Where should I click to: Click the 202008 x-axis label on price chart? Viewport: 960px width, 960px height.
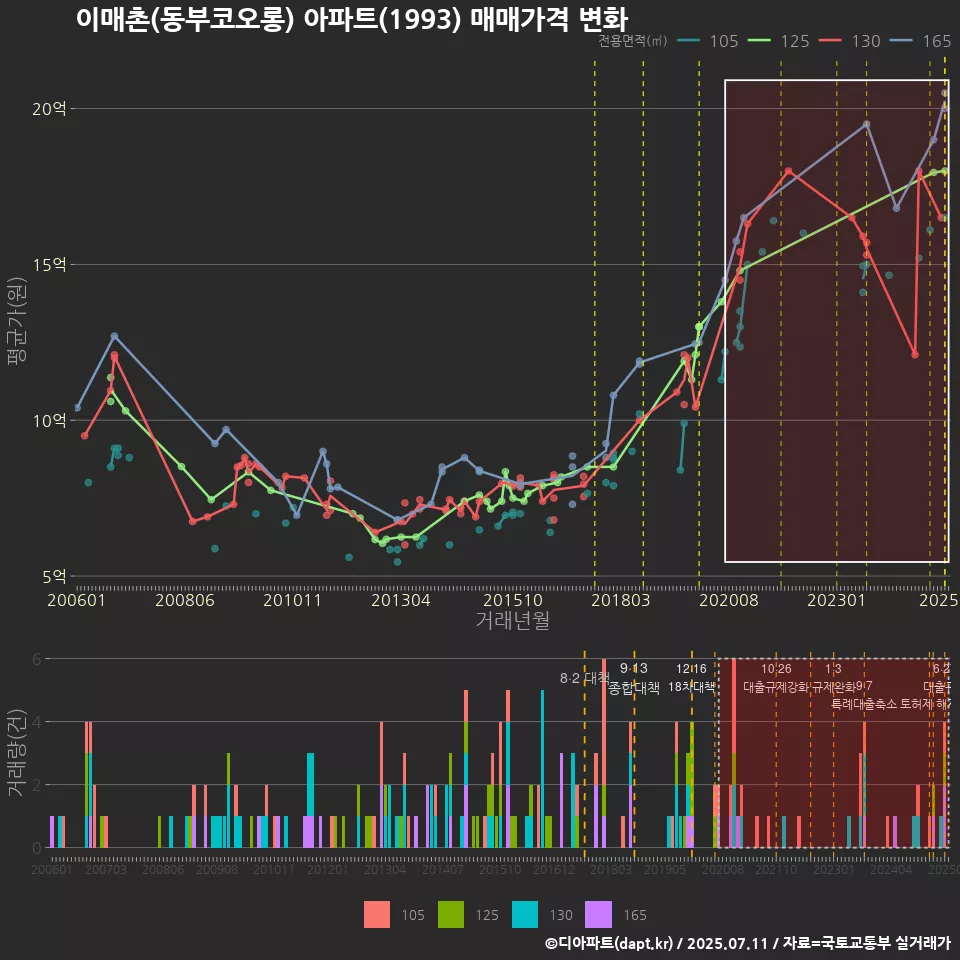click(729, 600)
